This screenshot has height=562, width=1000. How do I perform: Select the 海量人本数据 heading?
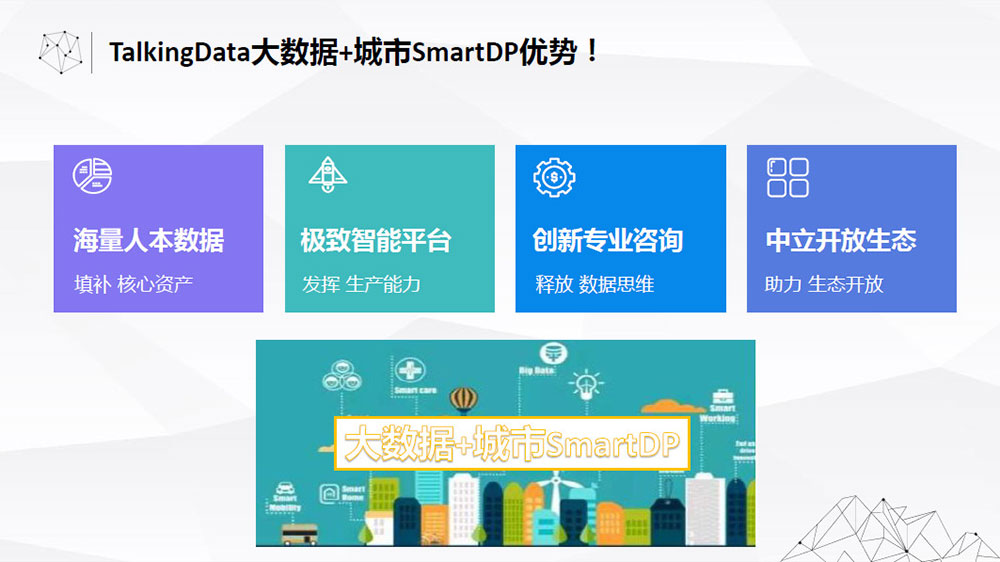click(x=149, y=240)
